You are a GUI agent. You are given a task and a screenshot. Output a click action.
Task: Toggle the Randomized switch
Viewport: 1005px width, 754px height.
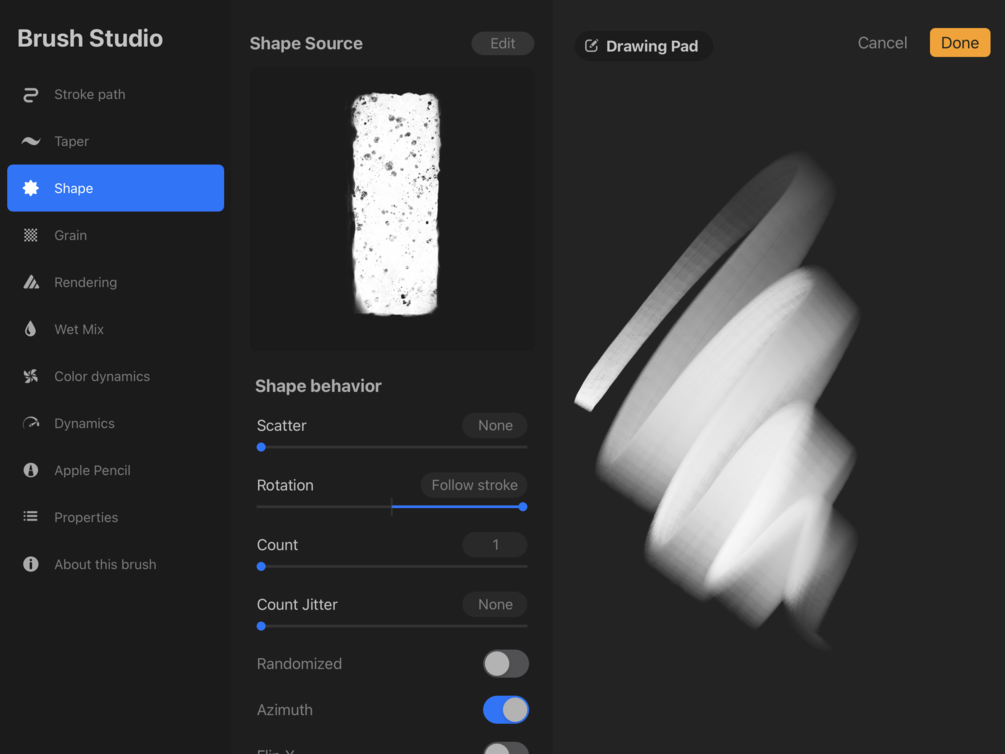point(506,664)
